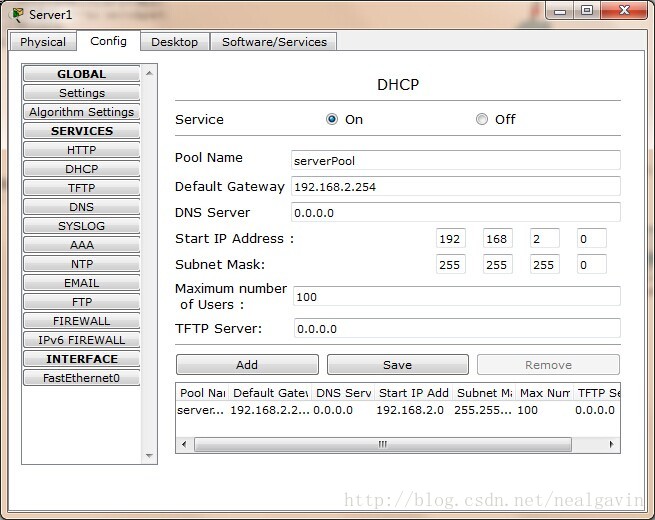
Task: Open Algorithm Settings
Action: 81,112
